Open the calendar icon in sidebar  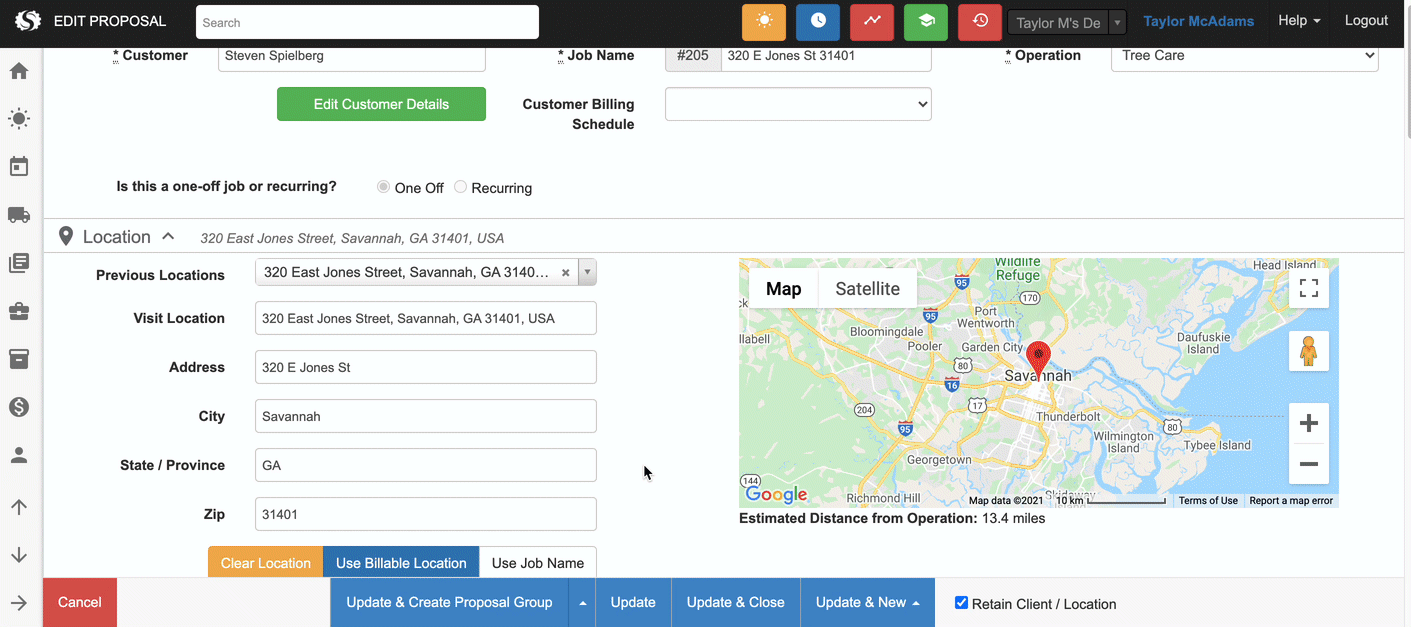click(x=19, y=167)
